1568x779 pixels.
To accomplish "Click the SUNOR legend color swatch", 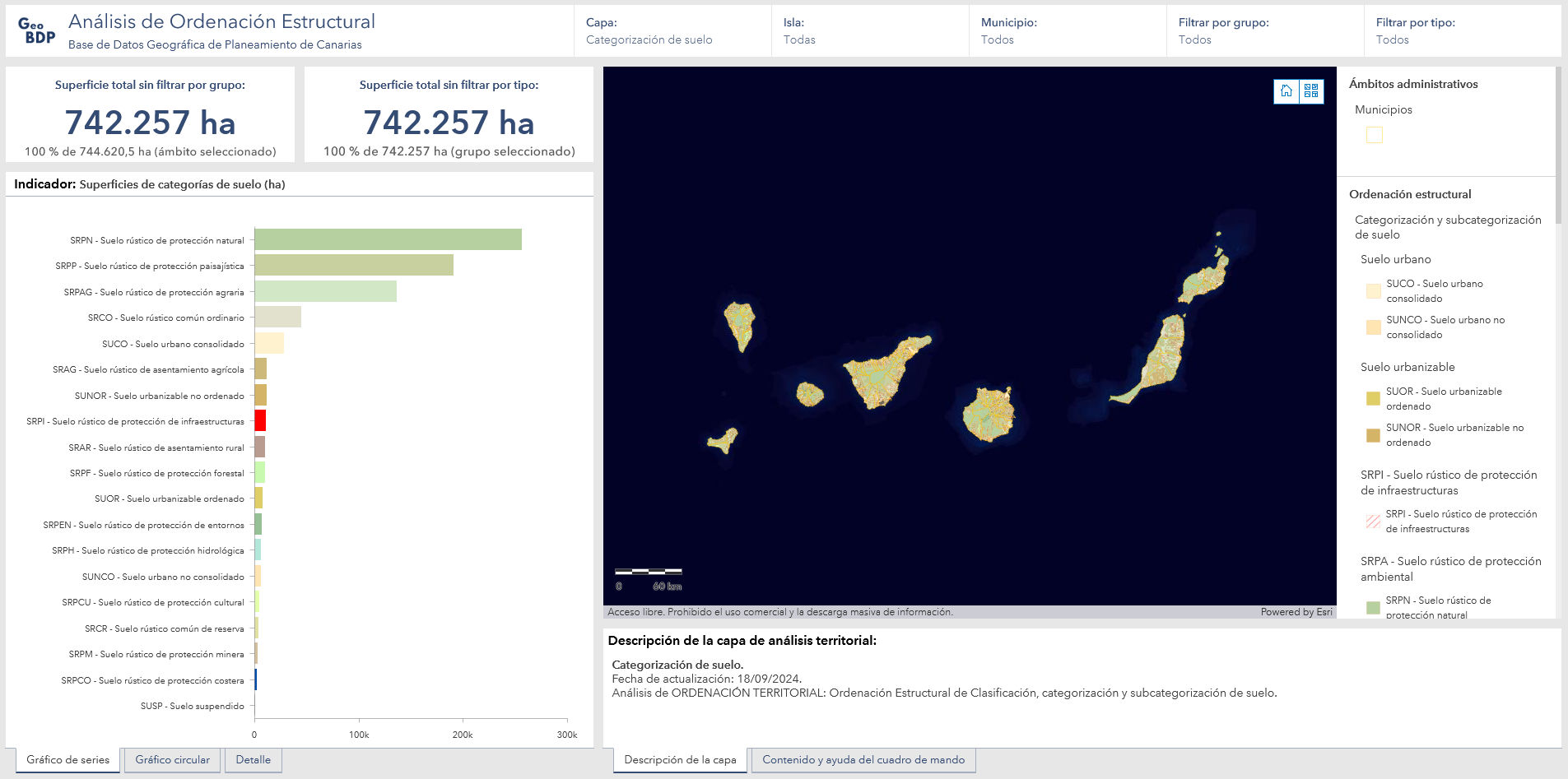I will [1373, 435].
